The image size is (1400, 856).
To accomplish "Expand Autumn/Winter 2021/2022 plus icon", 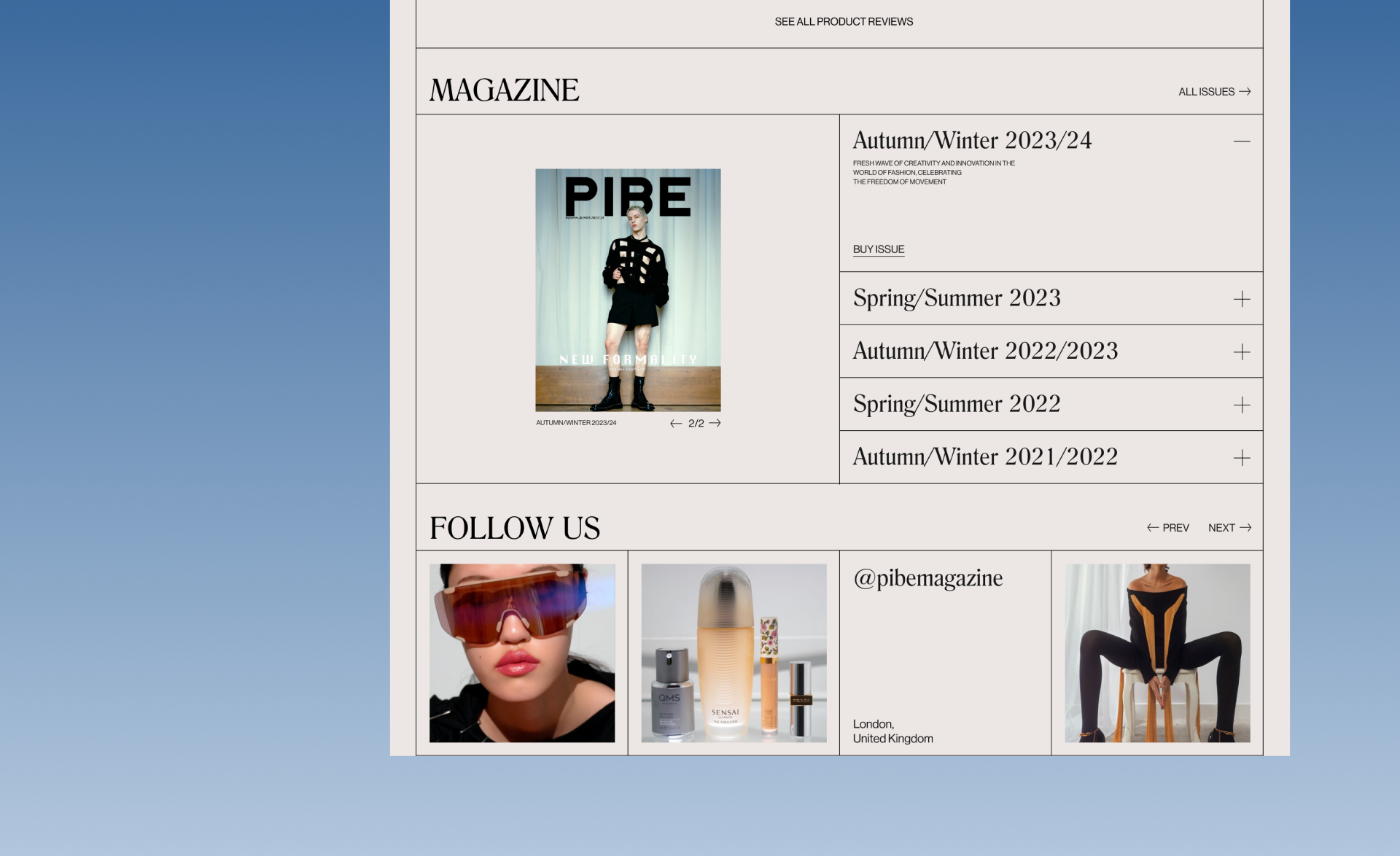I will [1241, 458].
